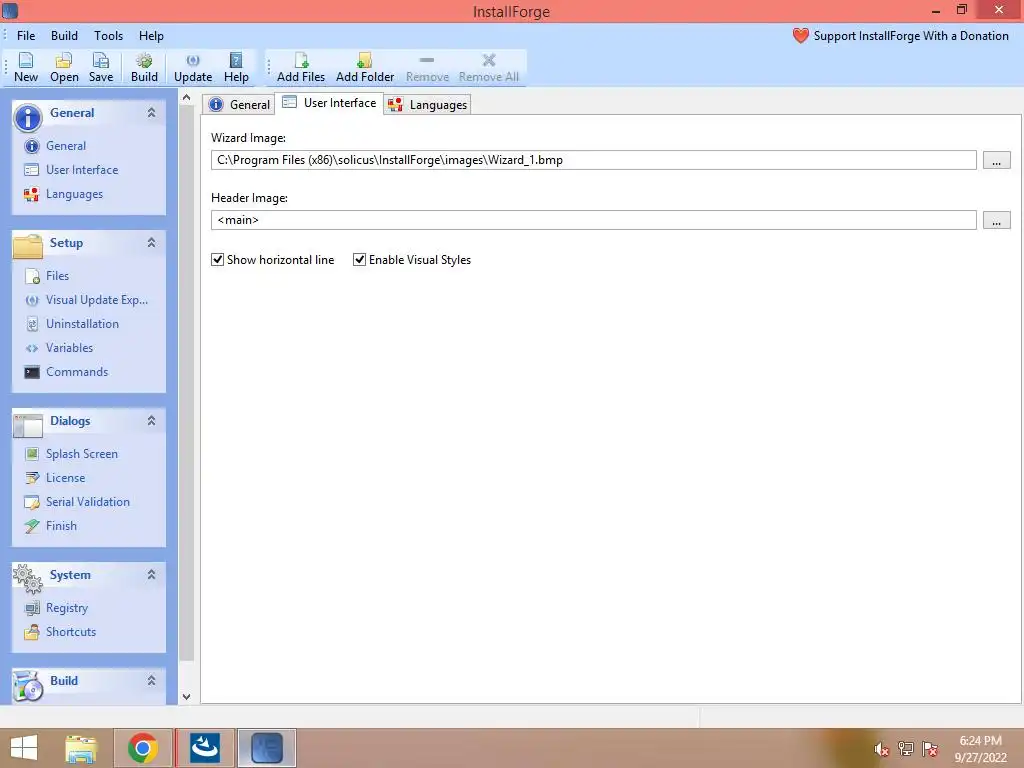Collapse the System sidebar group

click(152, 575)
